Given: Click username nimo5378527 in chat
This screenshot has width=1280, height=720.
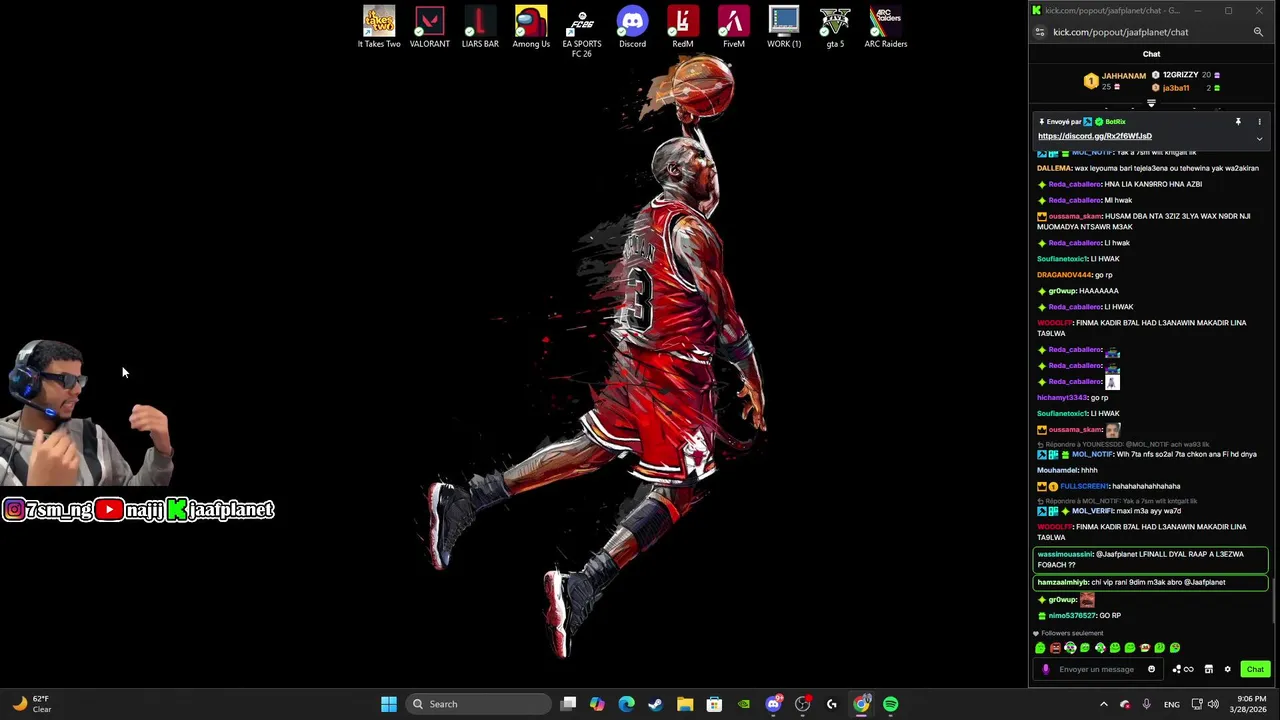Looking at the screenshot, I should [x=1072, y=616].
